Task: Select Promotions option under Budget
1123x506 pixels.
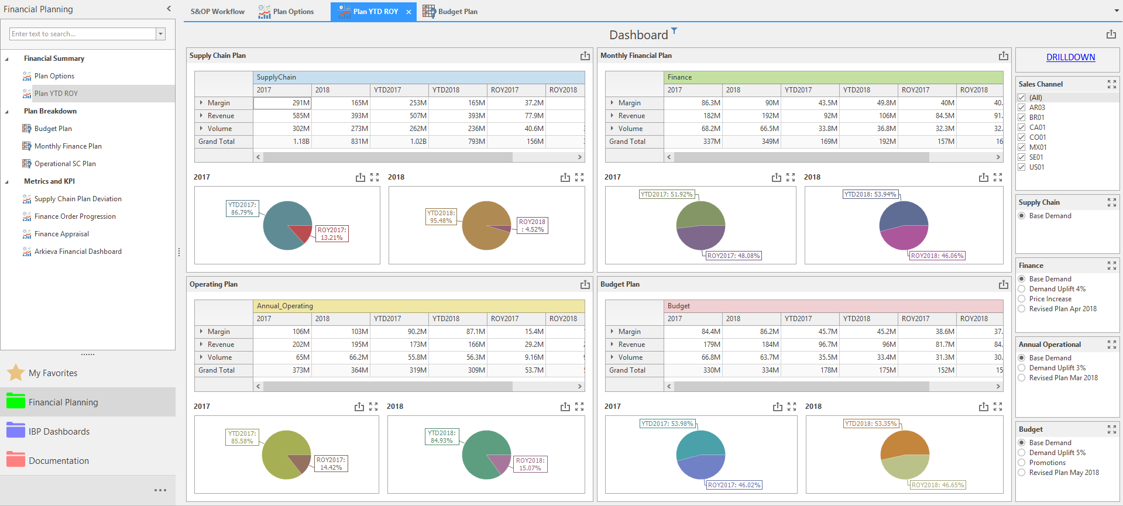Action: click(x=1022, y=462)
